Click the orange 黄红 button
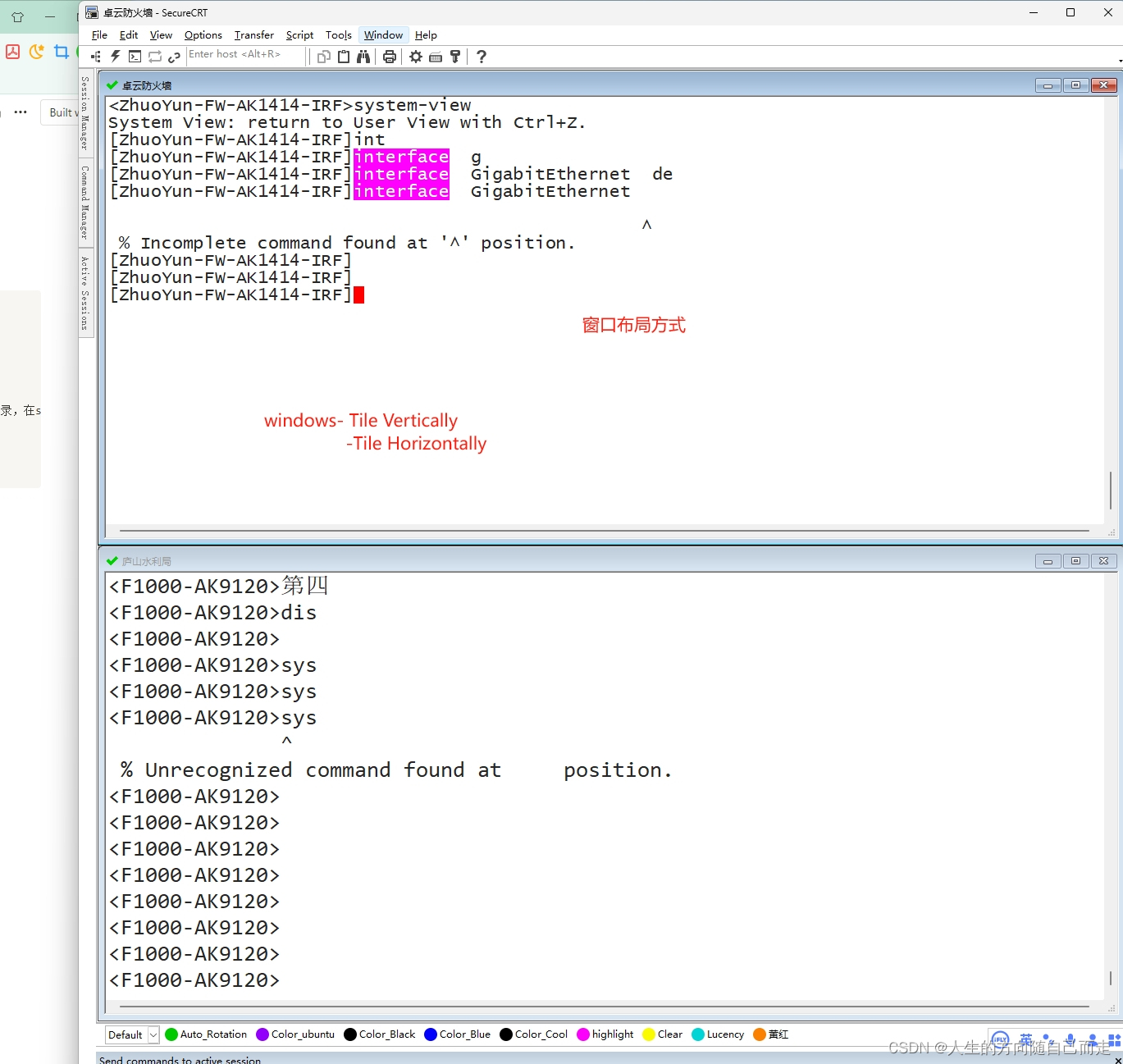 tap(771, 1034)
